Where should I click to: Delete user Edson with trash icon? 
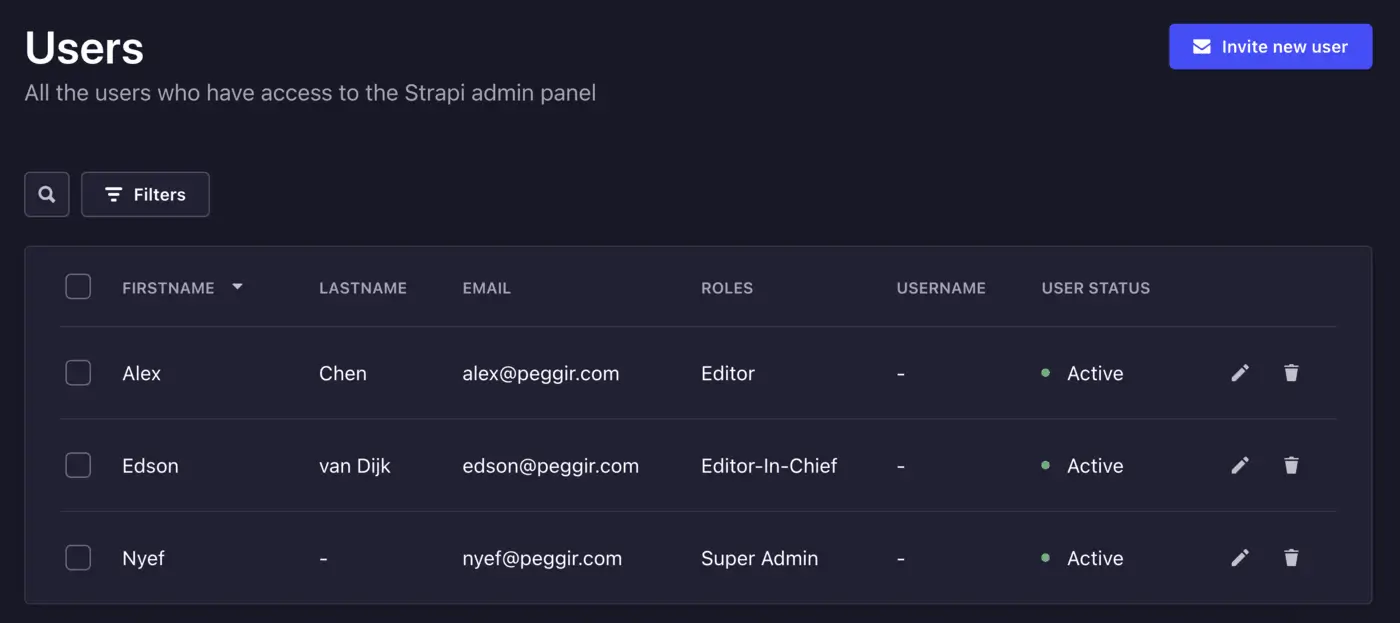click(x=1291, y=465)
